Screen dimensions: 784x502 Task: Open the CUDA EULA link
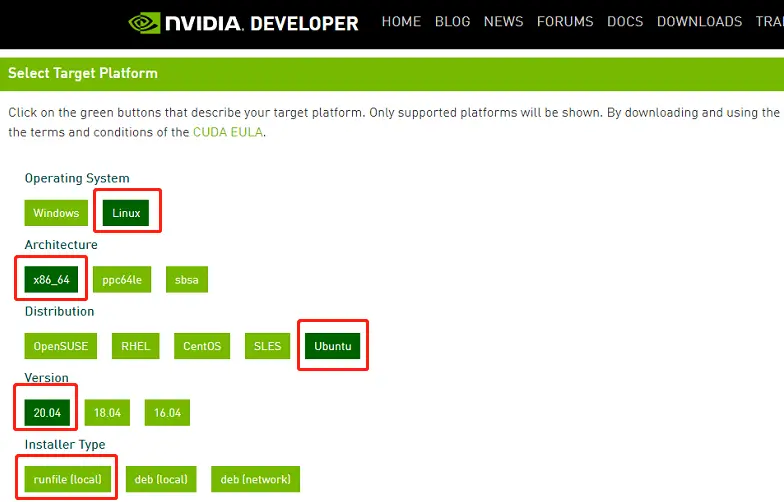click(228, 132)
